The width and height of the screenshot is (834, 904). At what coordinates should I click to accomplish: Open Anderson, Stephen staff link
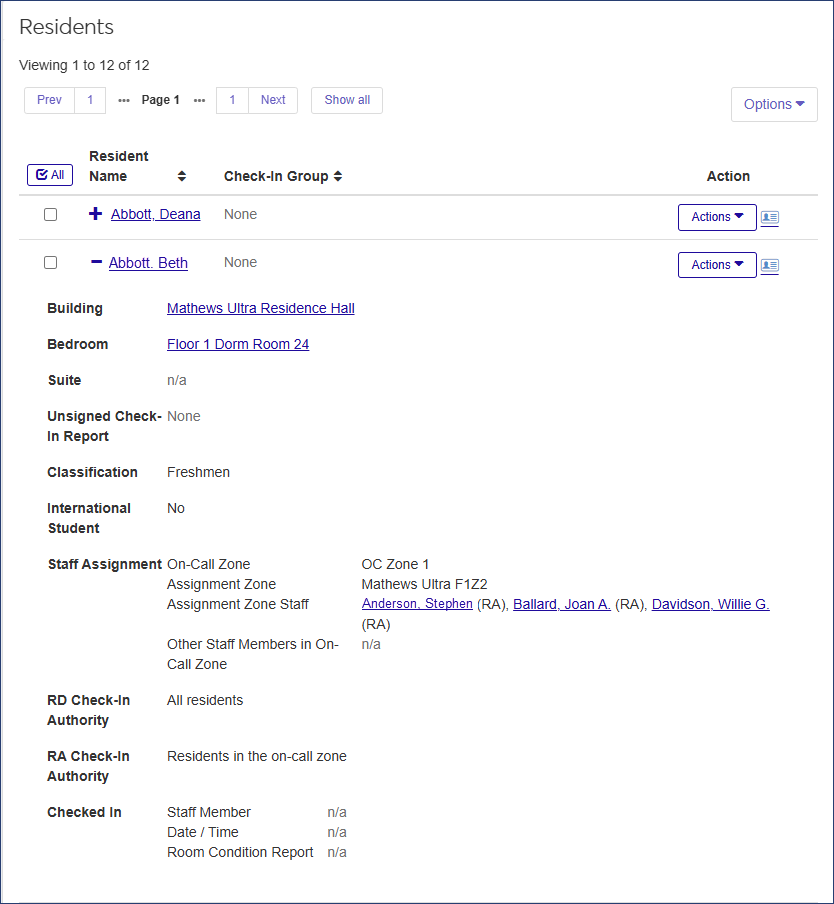(x=417, y=604)
